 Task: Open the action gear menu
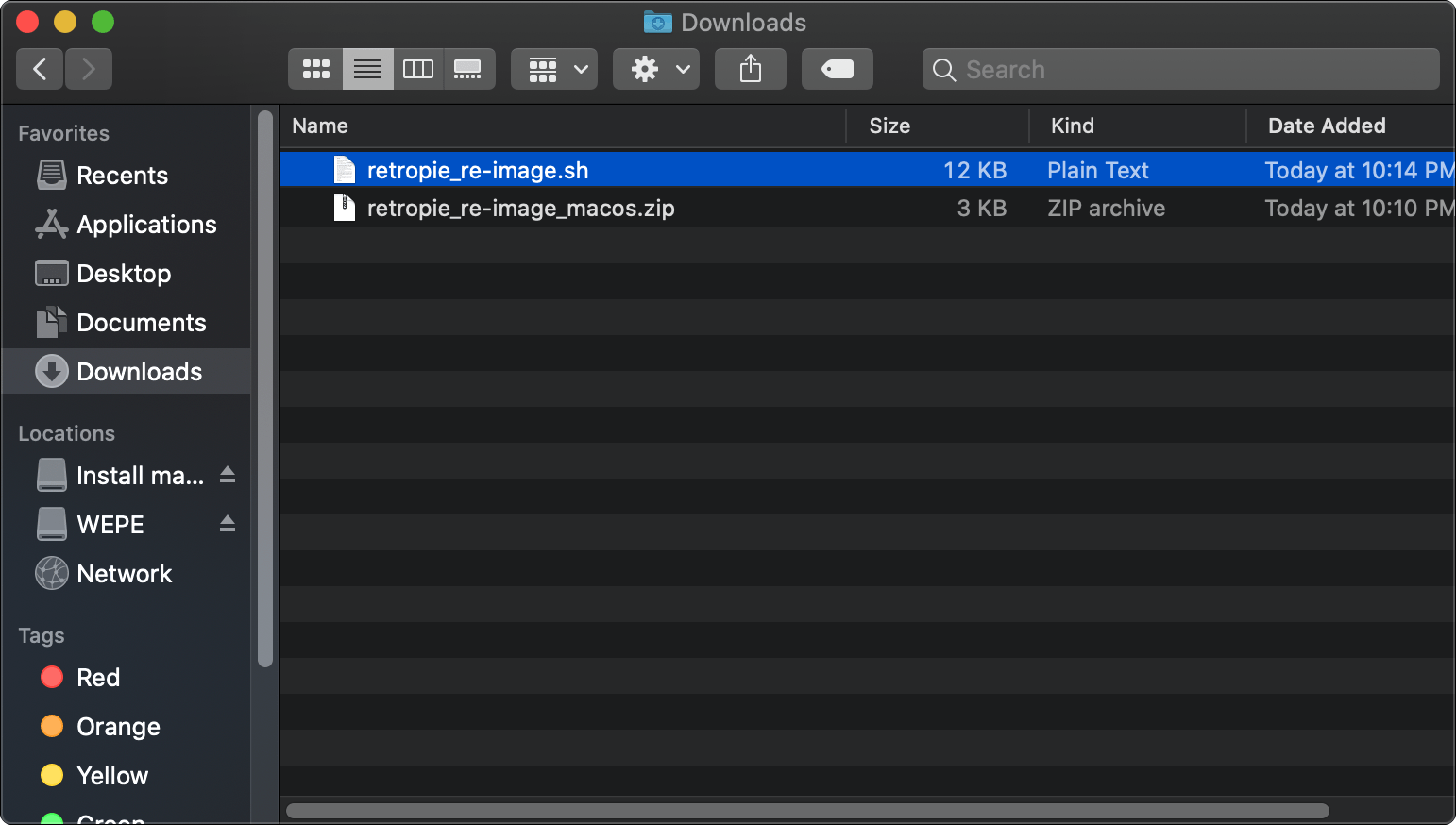click(655, 69)
